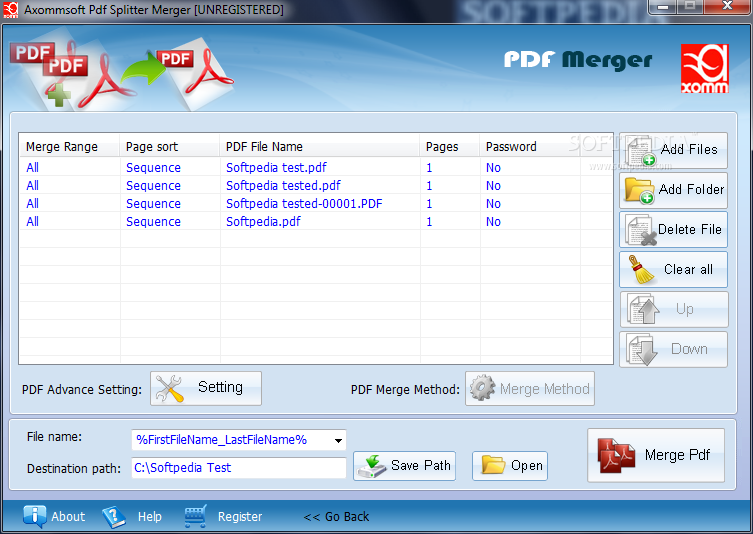This screenshot has height=534, width=753.
Task: Click All range of Softpedia.pdf row
Action: point(32,222)
